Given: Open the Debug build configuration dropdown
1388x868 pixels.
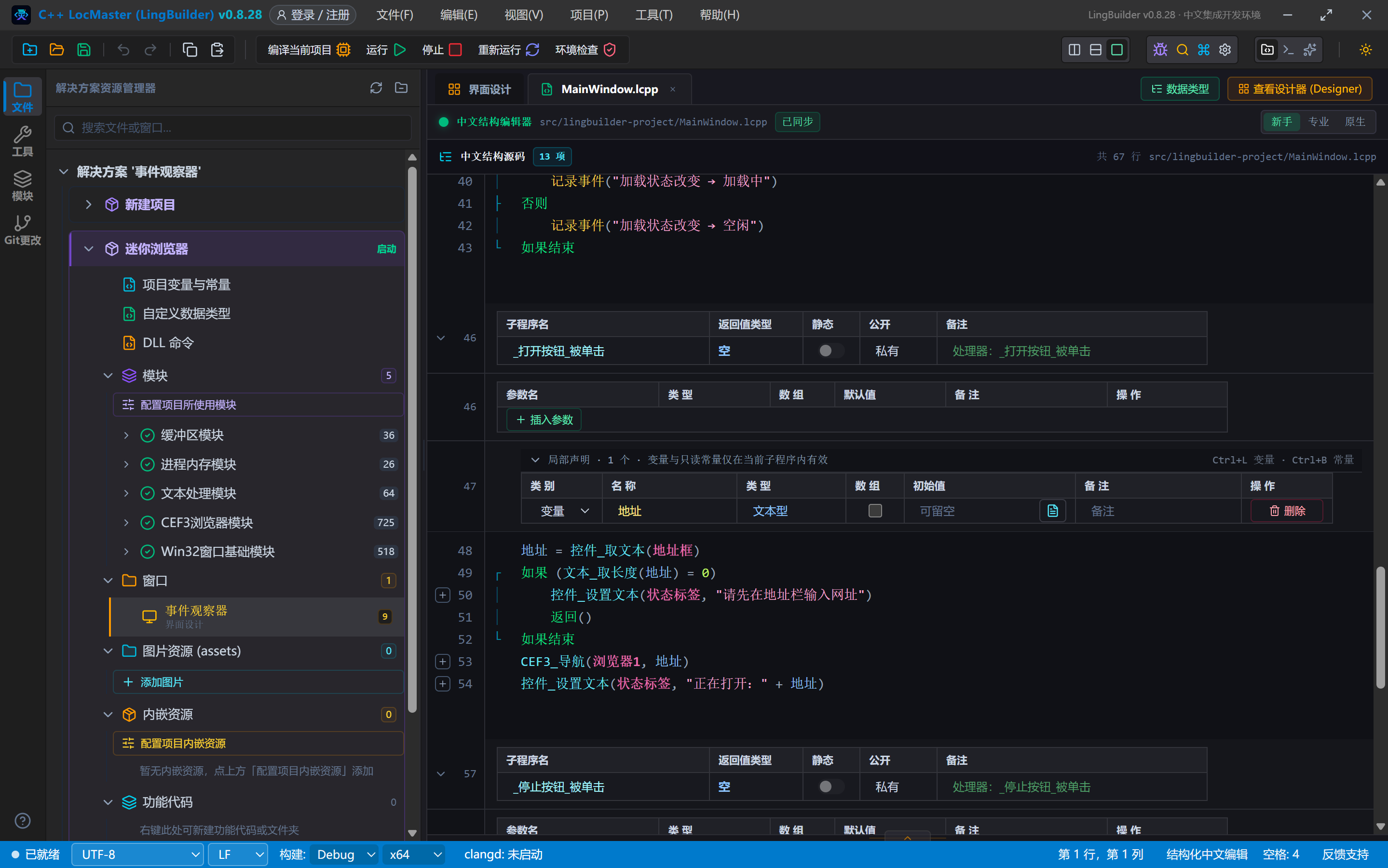Looking at the screenshot, I should (x=344, y=854).
